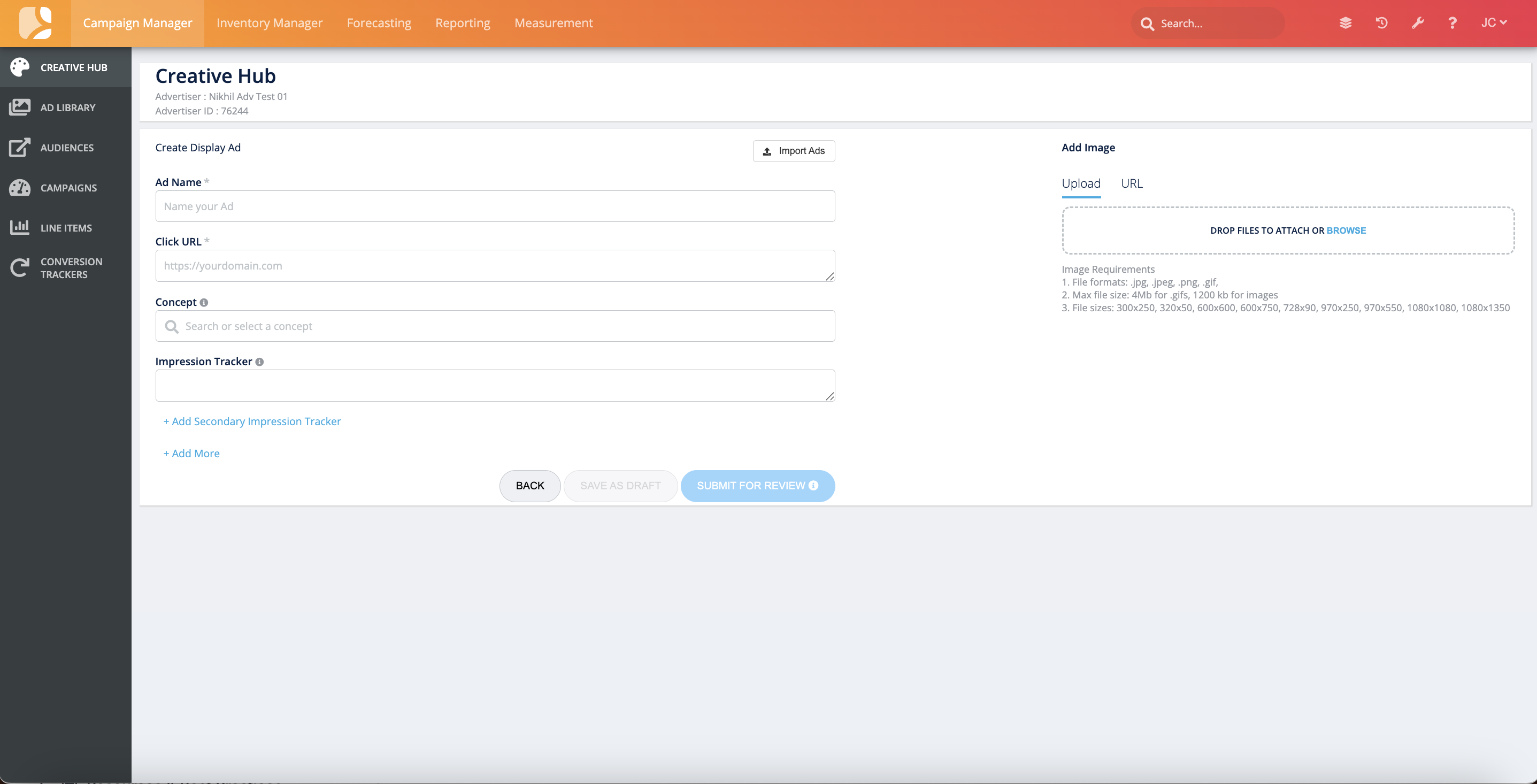This screenshot has width=1537, height=784.
Task: Open help via the question mark icon
Action: [1453, 22]
